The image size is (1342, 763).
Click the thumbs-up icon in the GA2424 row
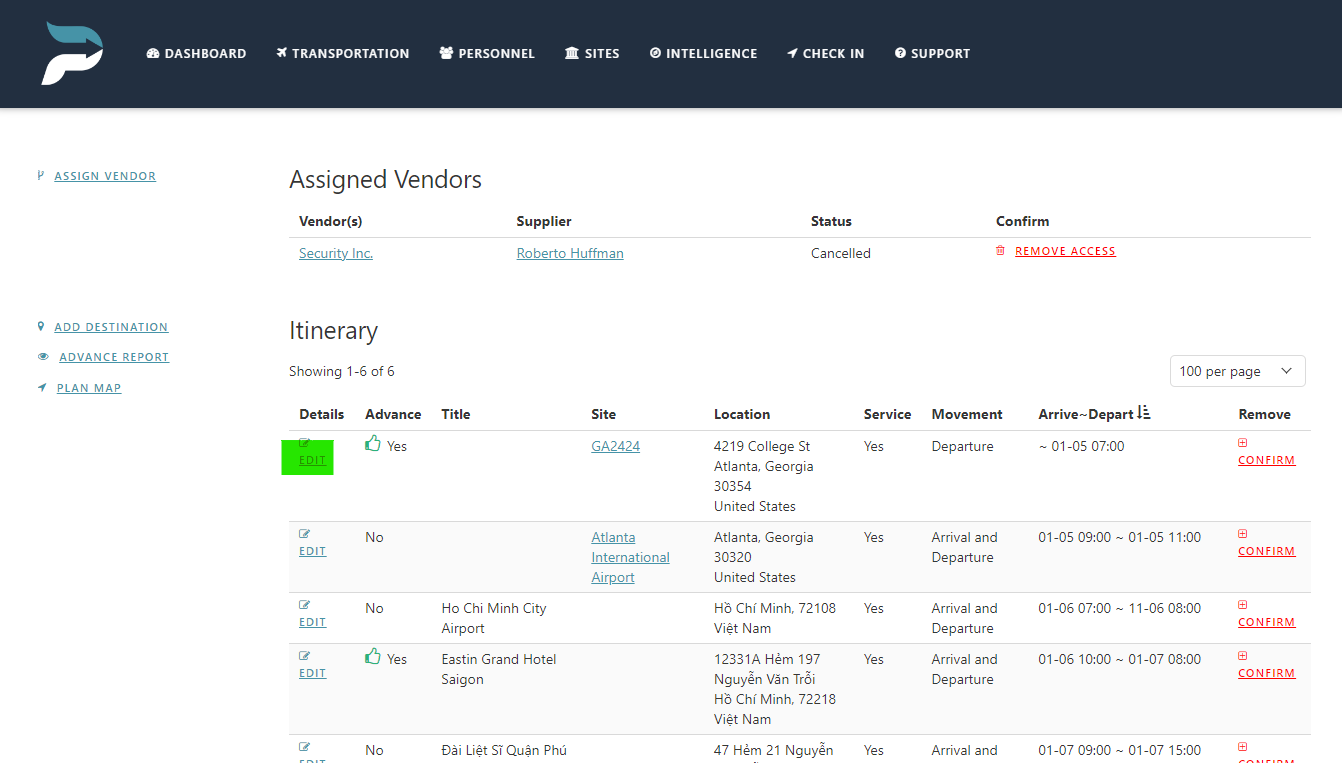tap(373, 442)
